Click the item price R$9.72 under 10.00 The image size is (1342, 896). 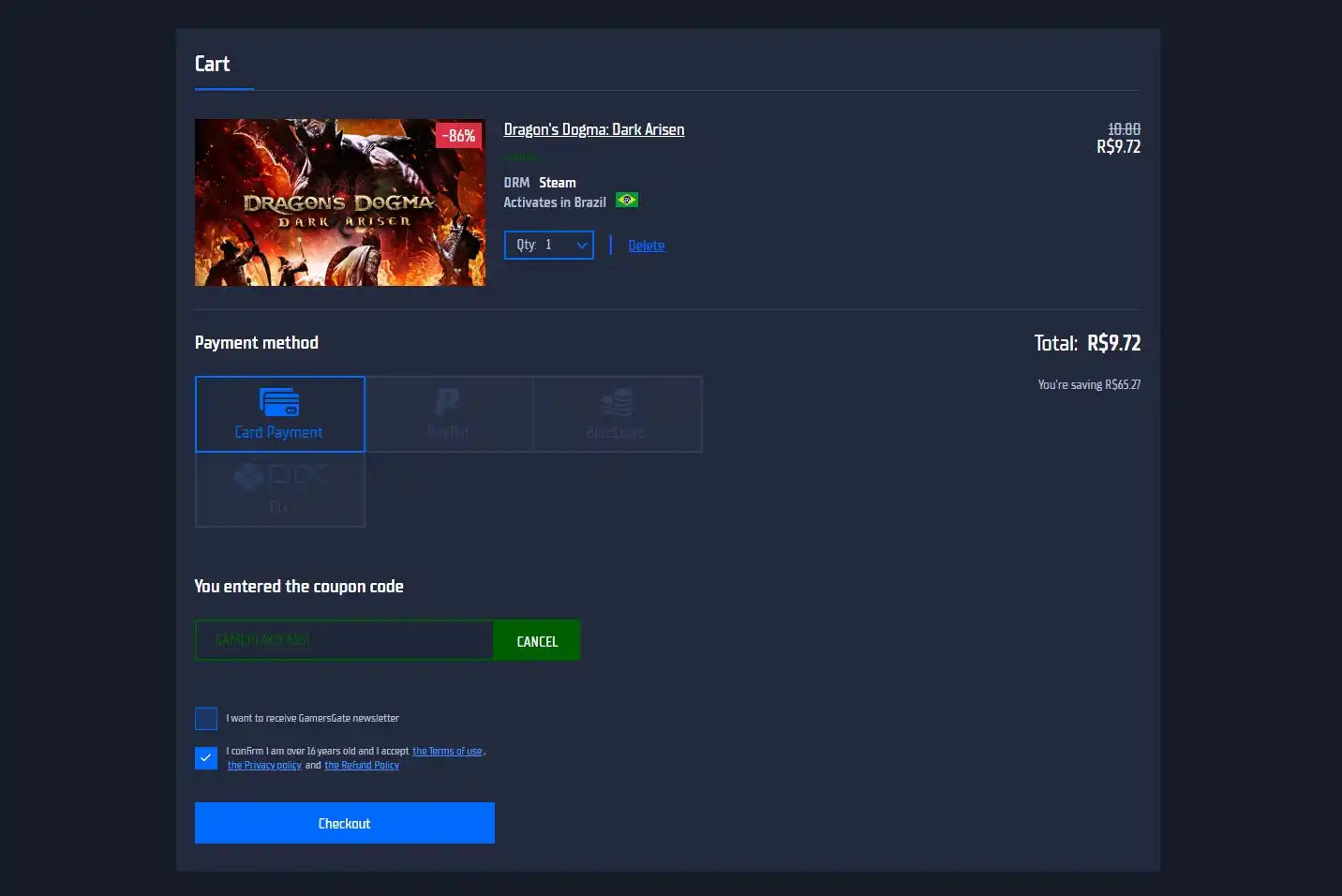click(x=1119, y=146)
